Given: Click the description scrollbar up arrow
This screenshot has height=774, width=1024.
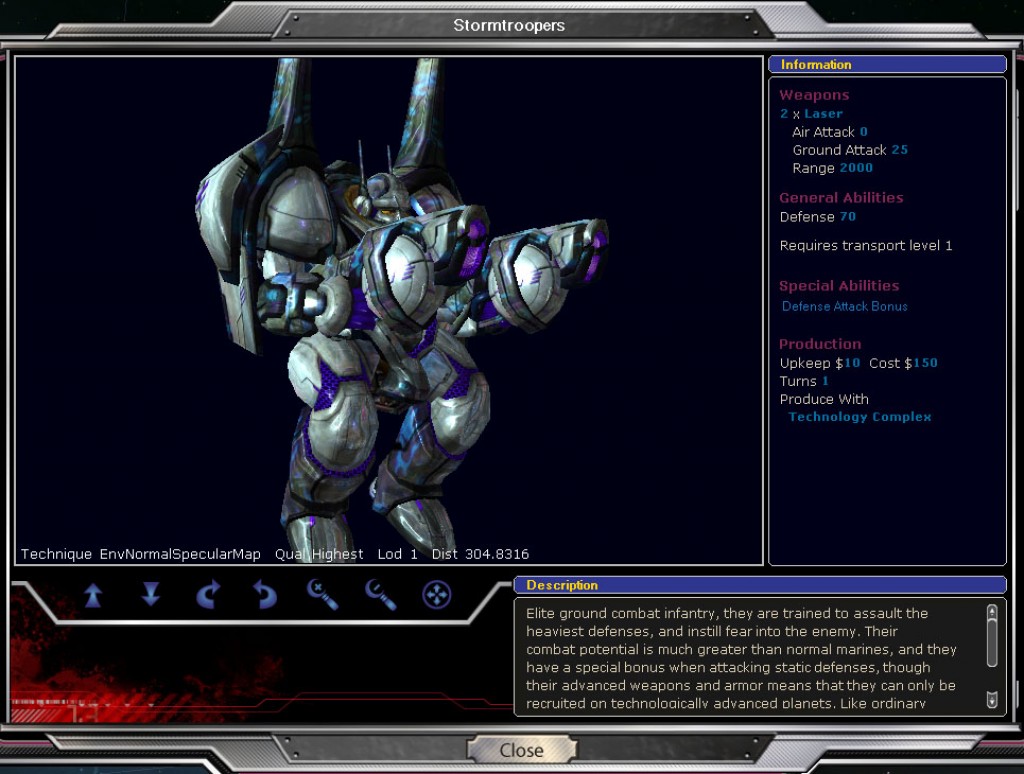Looking at the screenshot, I should pyautogui.click(x=991, y=611).
